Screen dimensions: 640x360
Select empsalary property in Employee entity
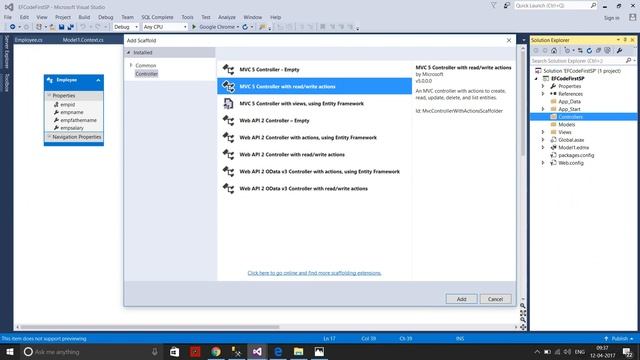(72, 128)
